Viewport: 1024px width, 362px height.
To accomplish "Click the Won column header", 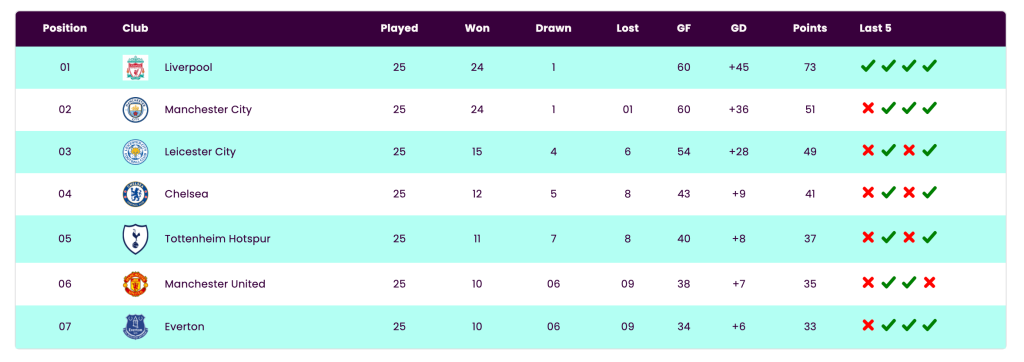I will pos(477,28).
